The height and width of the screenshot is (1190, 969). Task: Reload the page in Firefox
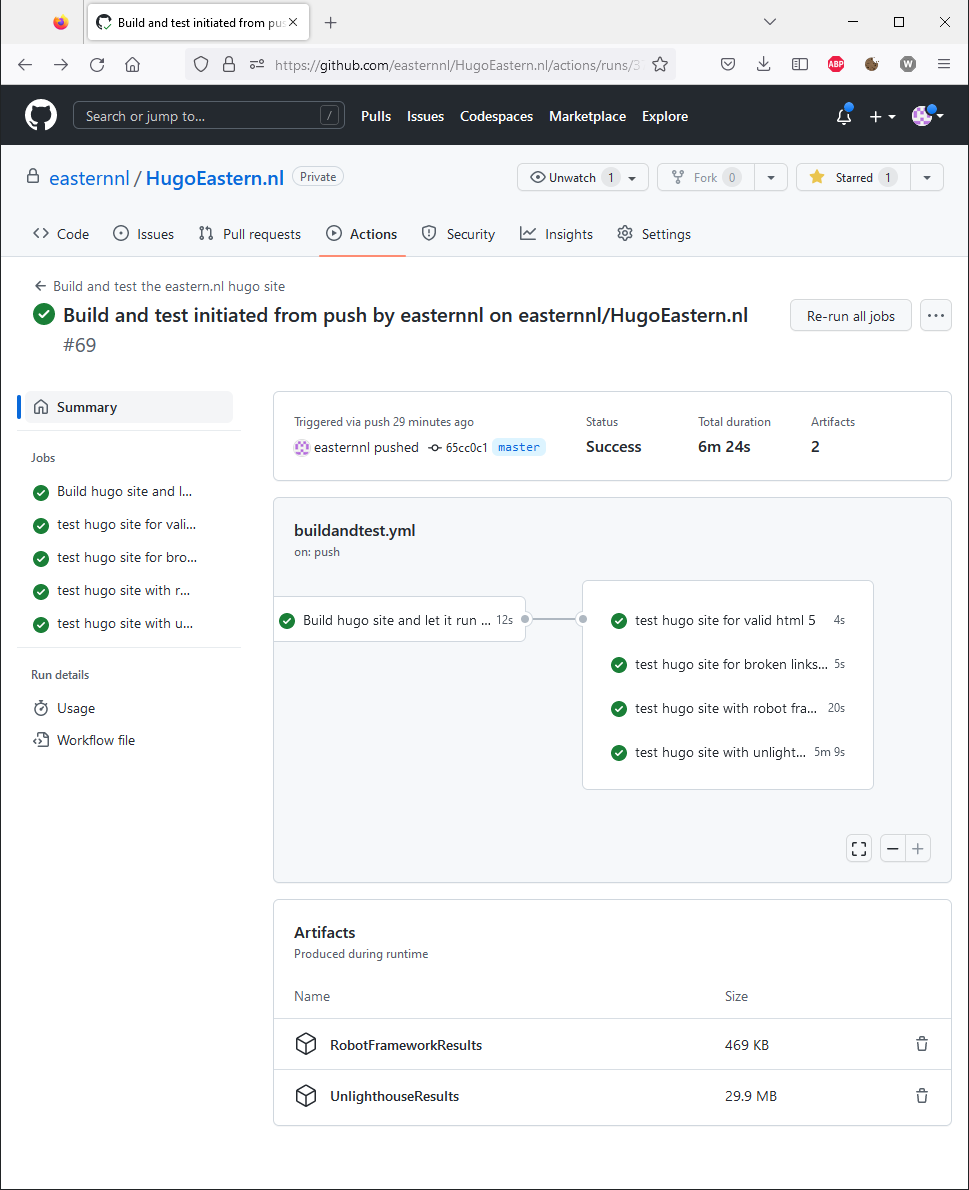point(97,64)
